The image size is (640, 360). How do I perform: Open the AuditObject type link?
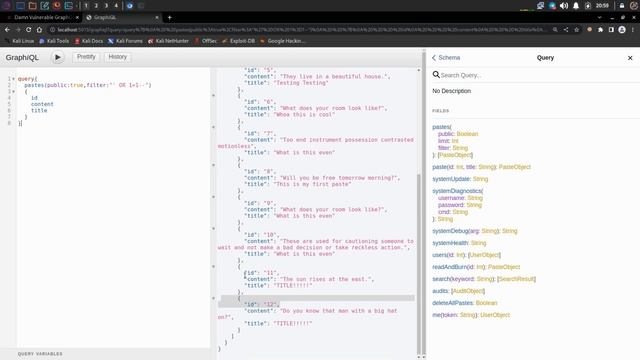[468, 291]
